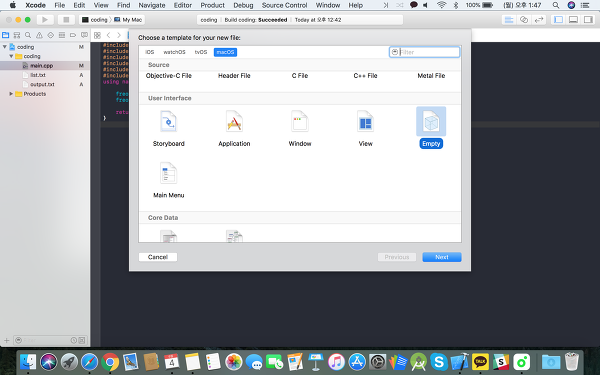This screenshot has width=600, height=375.
Task: Toggle the Navigator panel visibility
Action: (x=558, y=20)
